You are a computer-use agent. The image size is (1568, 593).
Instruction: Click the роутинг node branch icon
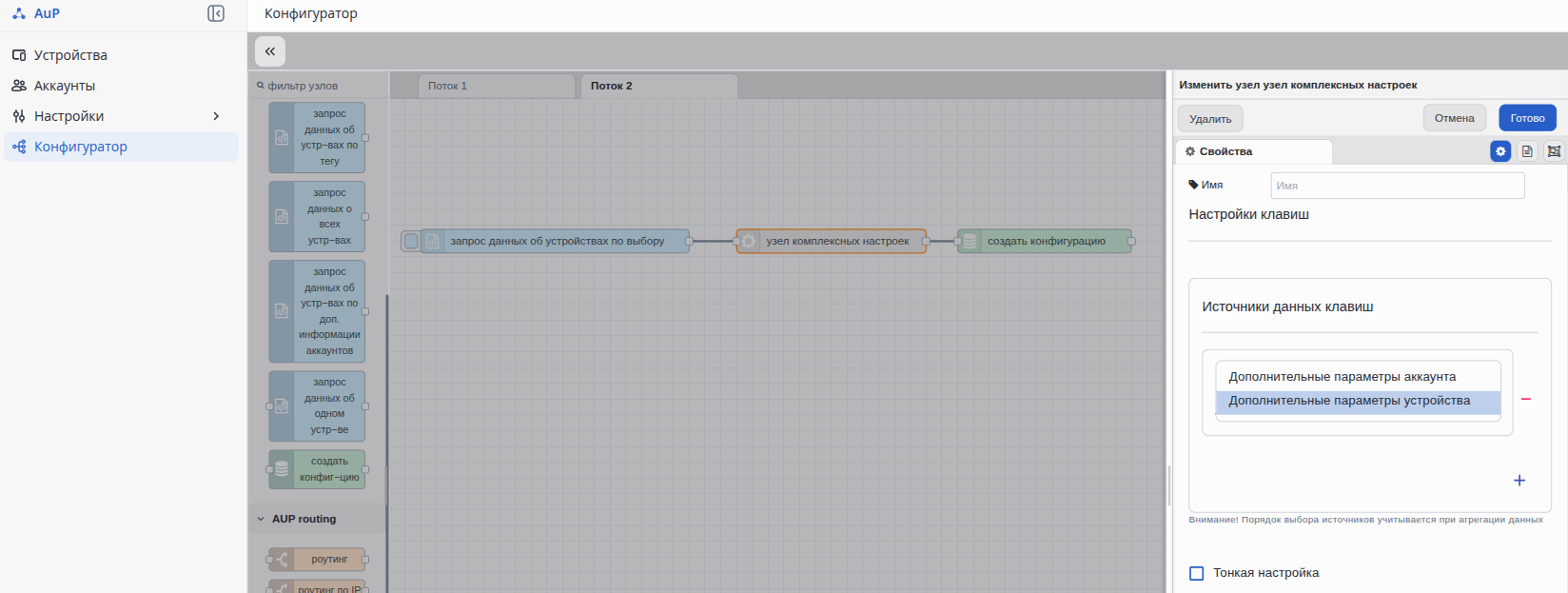(x=282, y=560)
